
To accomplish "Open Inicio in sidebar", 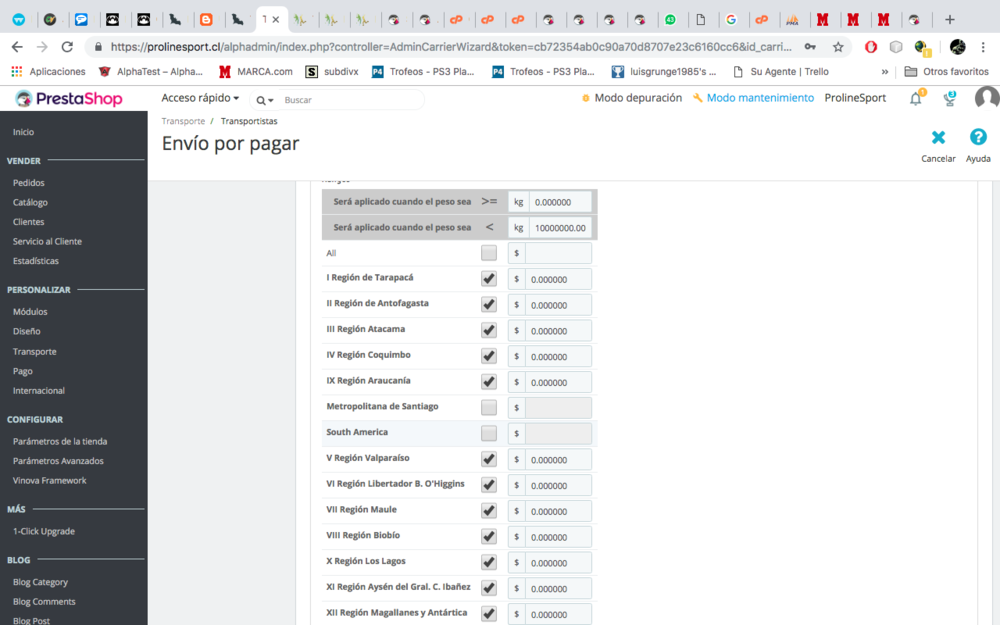I will (x=24, y=132).
